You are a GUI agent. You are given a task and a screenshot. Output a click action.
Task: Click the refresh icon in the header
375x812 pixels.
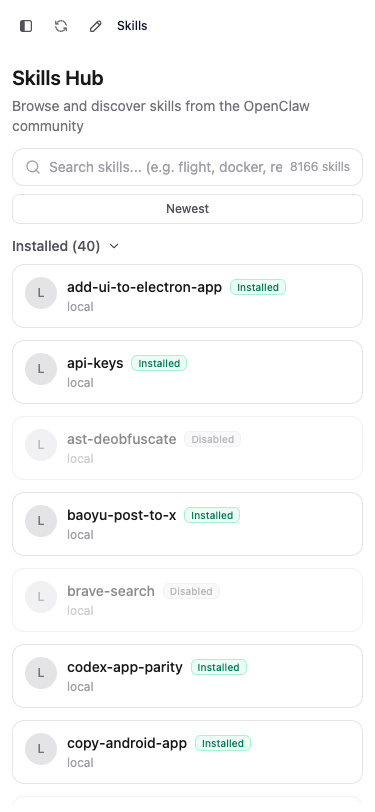[x=61, y=26]
